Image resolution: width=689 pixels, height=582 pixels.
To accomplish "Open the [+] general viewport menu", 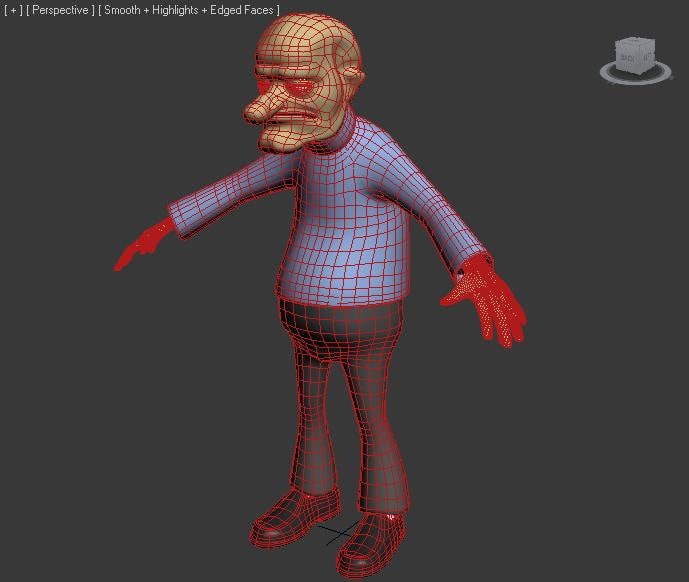I will pyautogui.click(x=13, y=10).
